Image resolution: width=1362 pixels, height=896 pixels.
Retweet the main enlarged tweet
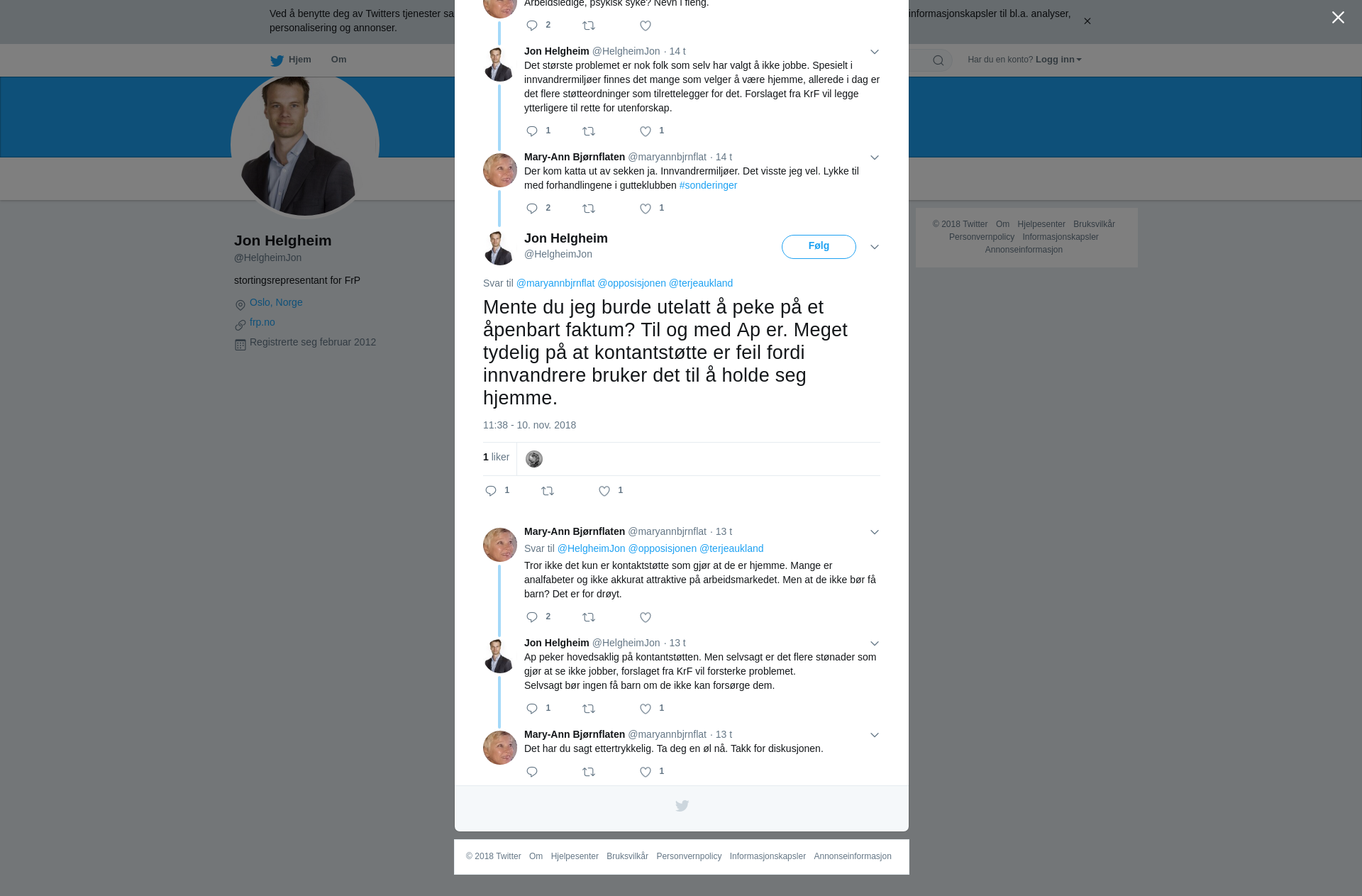(548, 491)
